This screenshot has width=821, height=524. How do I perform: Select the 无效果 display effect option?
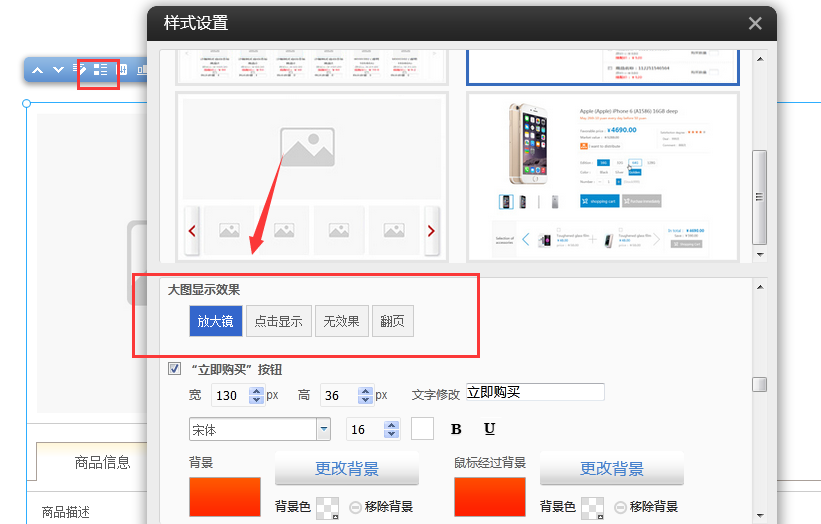(x=342, y=321)
